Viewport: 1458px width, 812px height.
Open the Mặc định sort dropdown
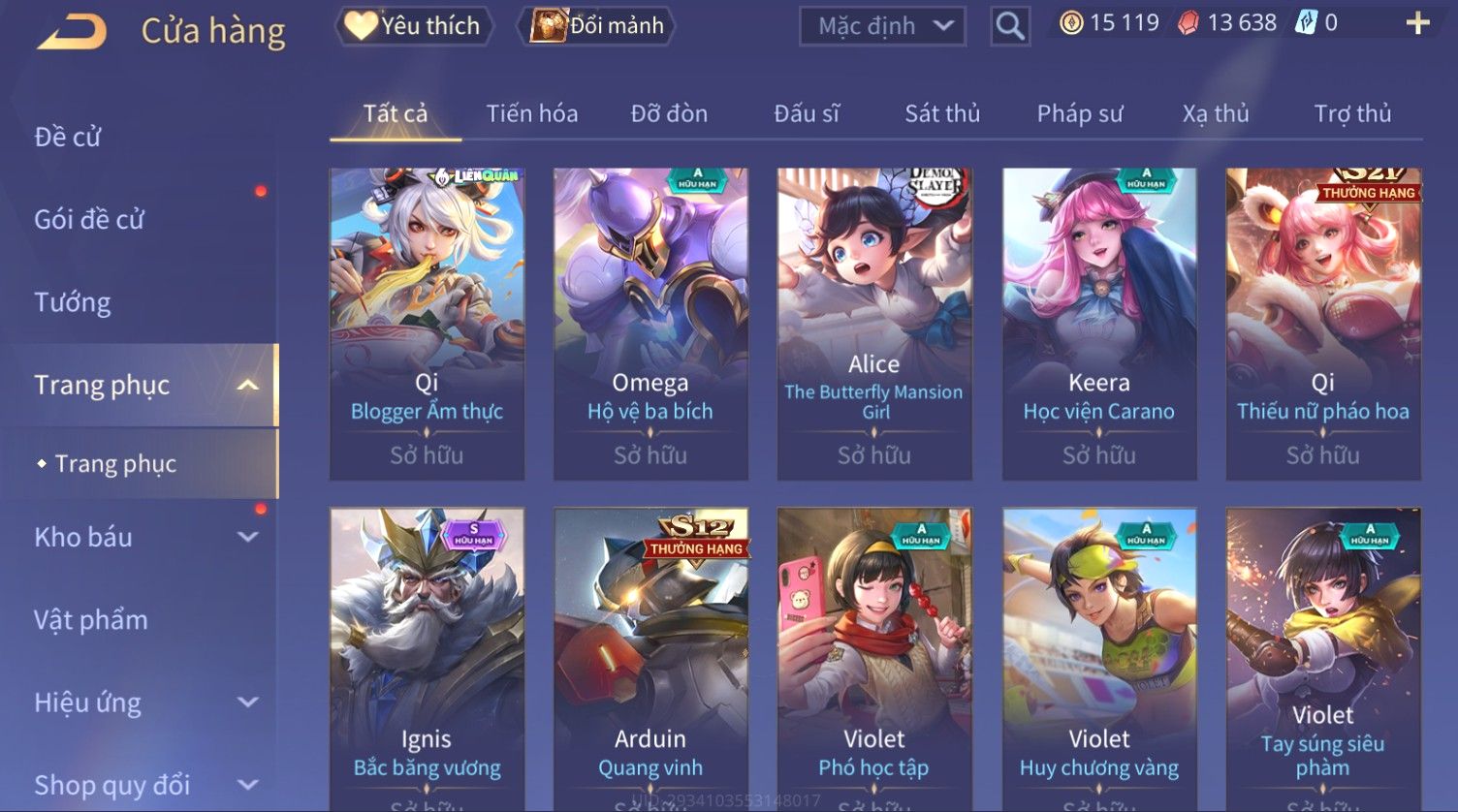(882, 26)
